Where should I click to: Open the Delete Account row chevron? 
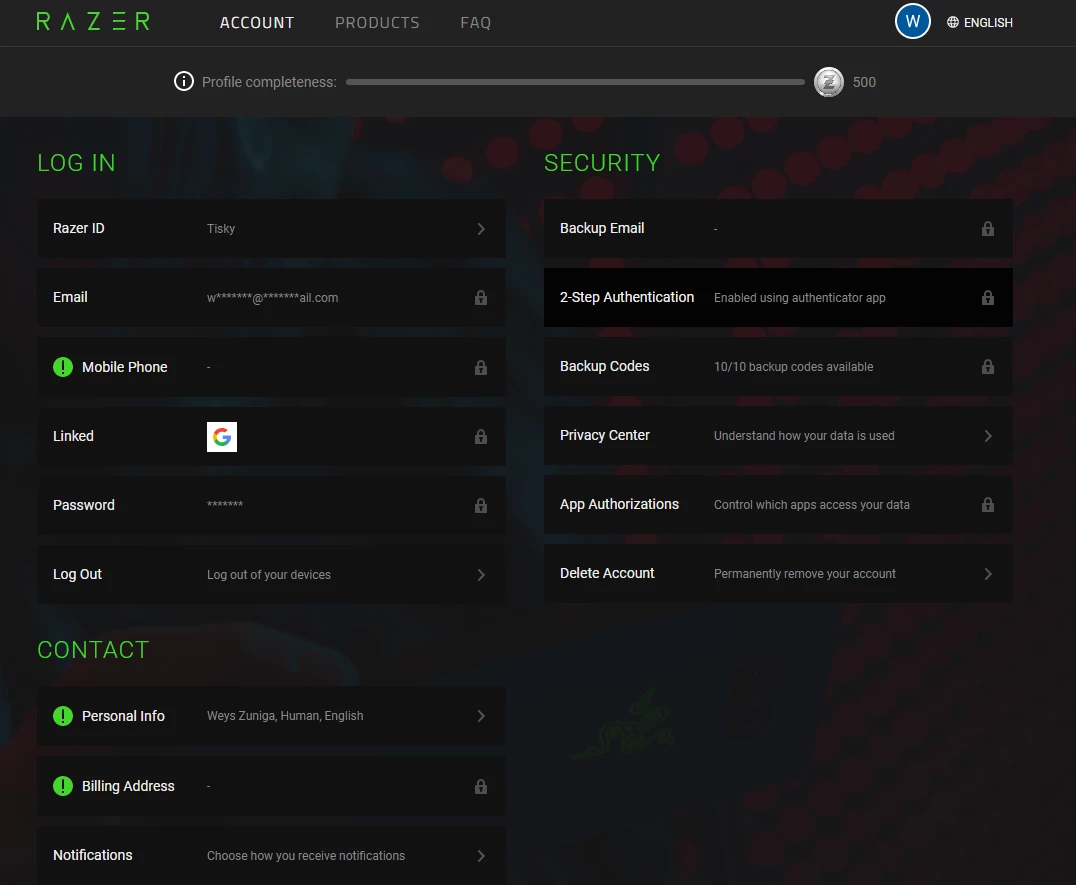(988, 574)
